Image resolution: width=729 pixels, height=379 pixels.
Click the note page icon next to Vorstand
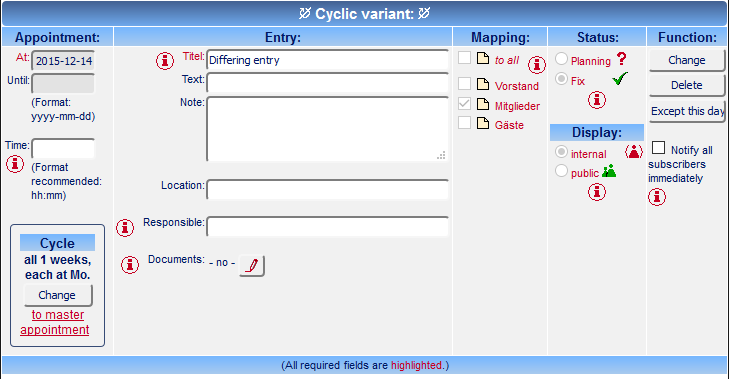point(483,84)
